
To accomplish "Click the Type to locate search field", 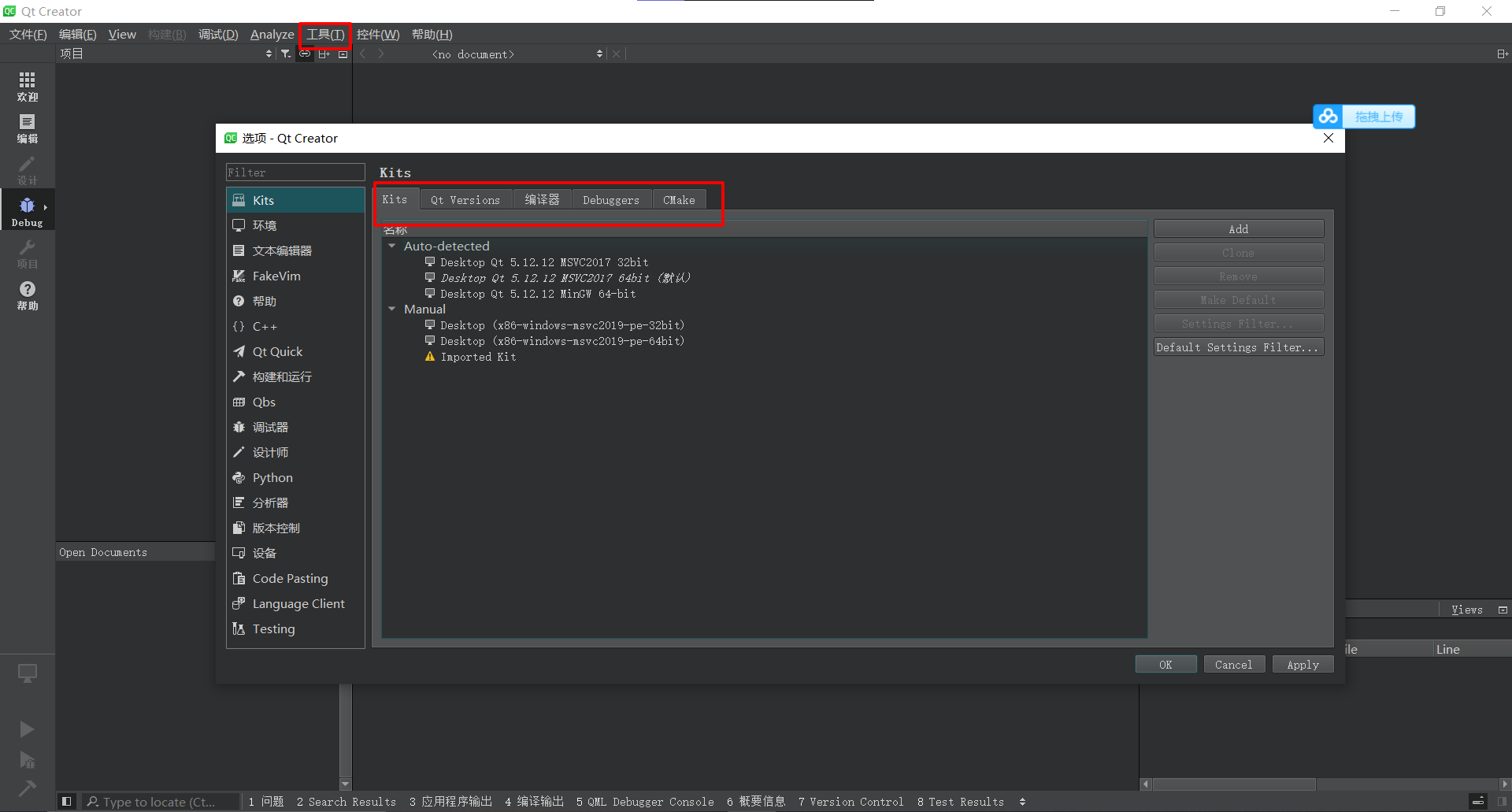I will click(161, 801).
